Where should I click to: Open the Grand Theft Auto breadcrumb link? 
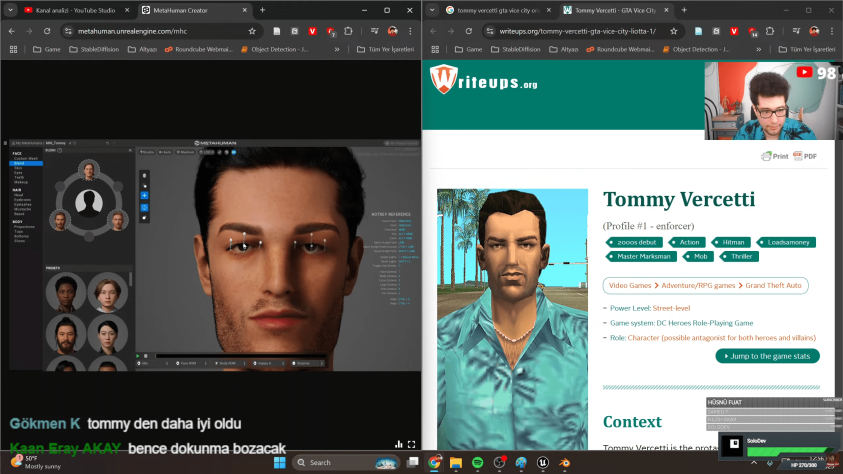[x=773, y=286]
